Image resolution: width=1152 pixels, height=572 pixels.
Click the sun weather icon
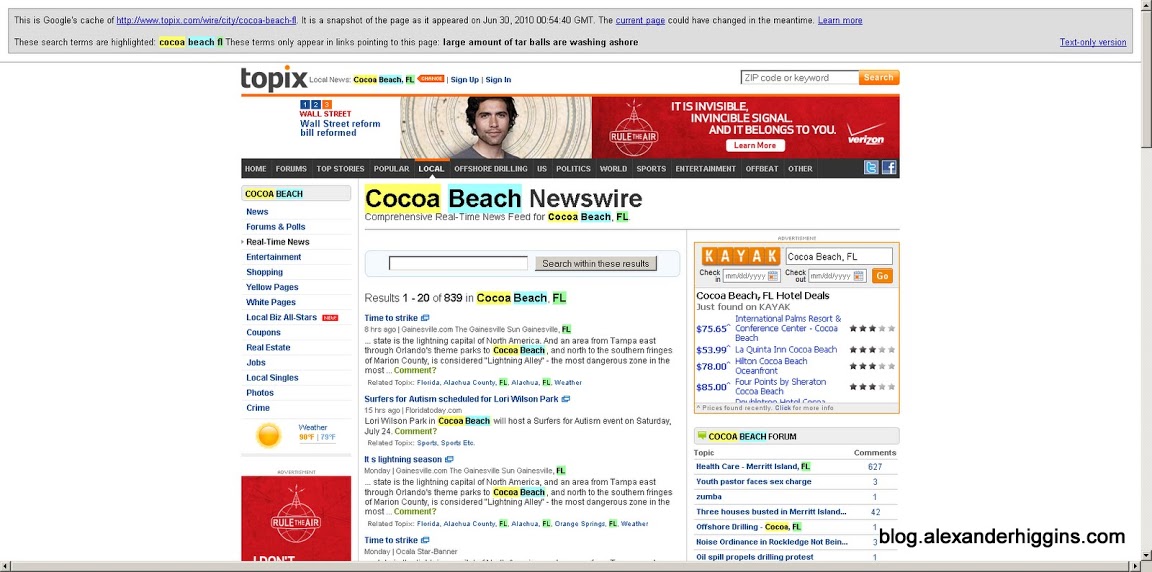(269, 436)
